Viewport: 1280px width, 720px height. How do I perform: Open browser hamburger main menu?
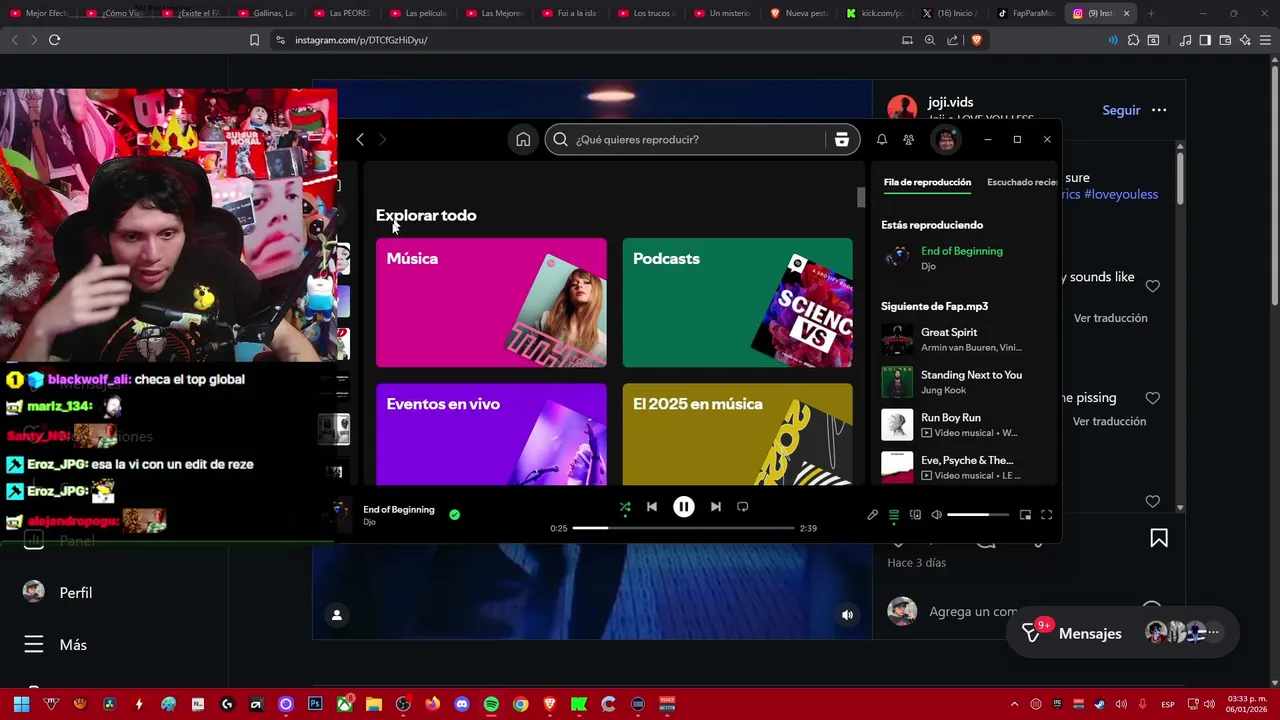click(x=1265, y=40)
